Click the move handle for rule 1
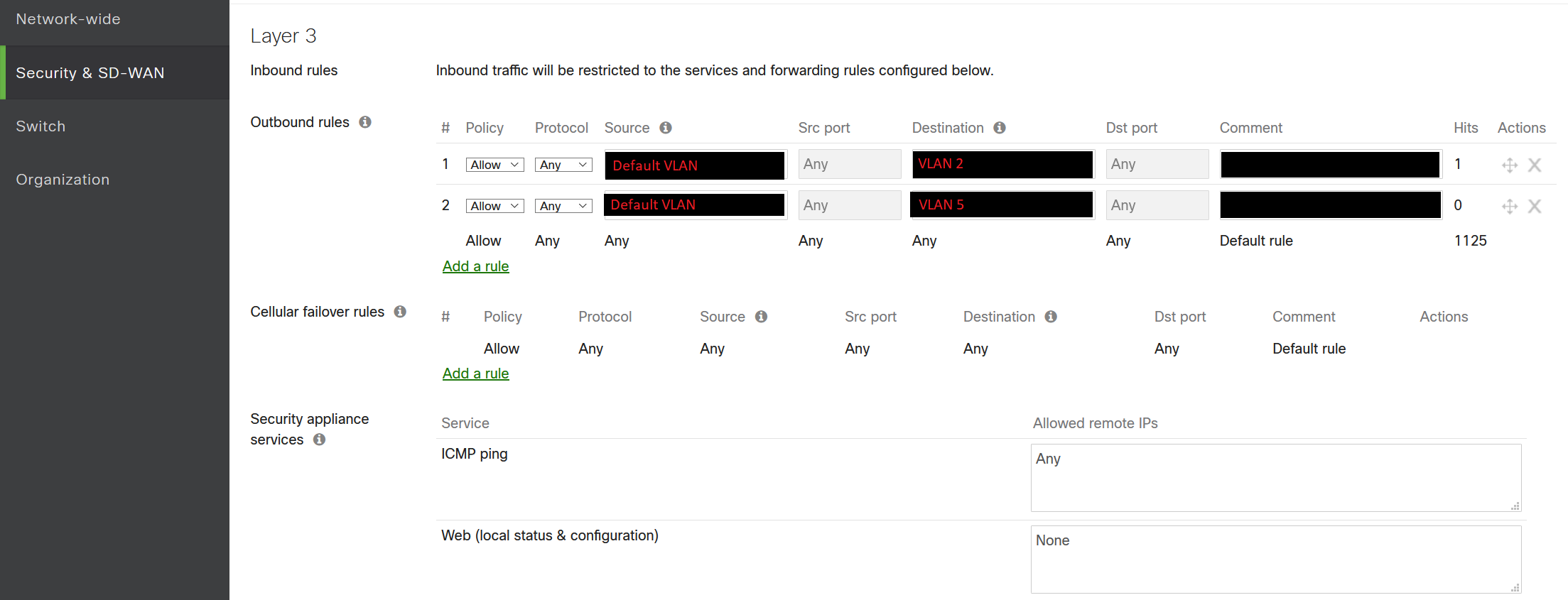Image resolution: width=1568 pixels, height=600 pixels. (1510, 165)
